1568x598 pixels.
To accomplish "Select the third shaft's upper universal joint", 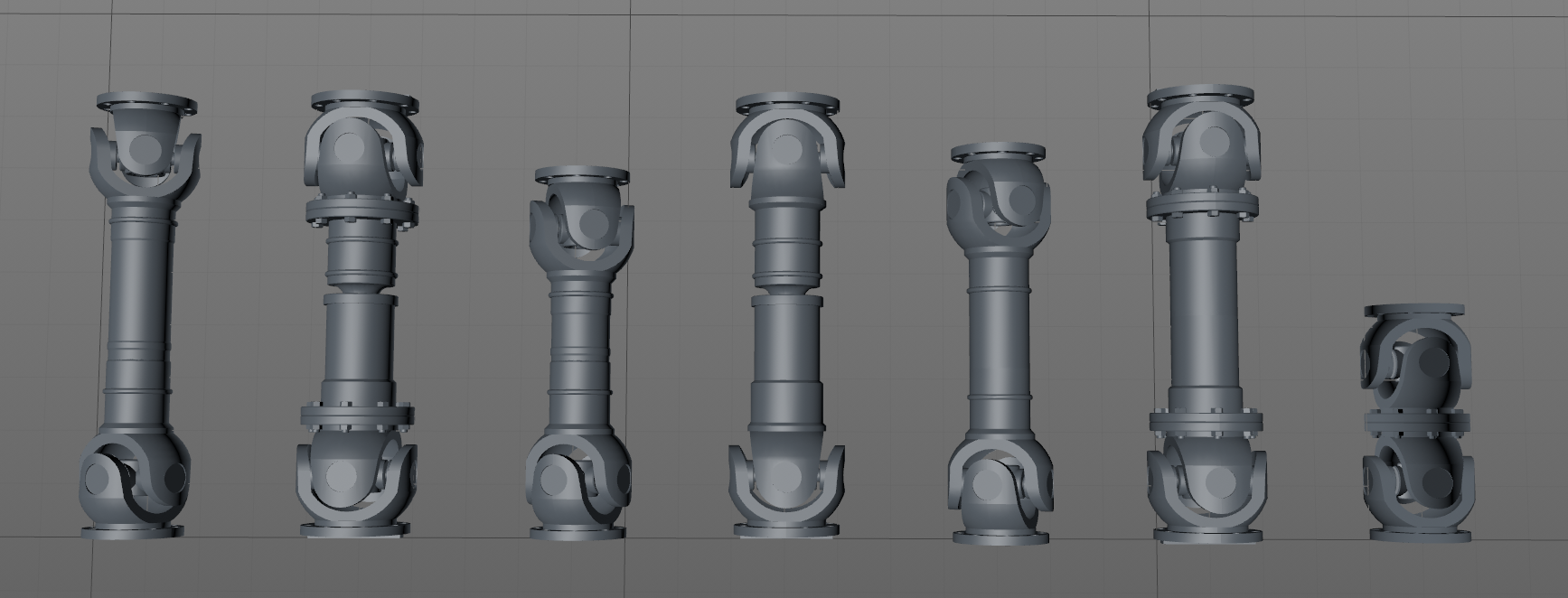I will click(581, 222).
